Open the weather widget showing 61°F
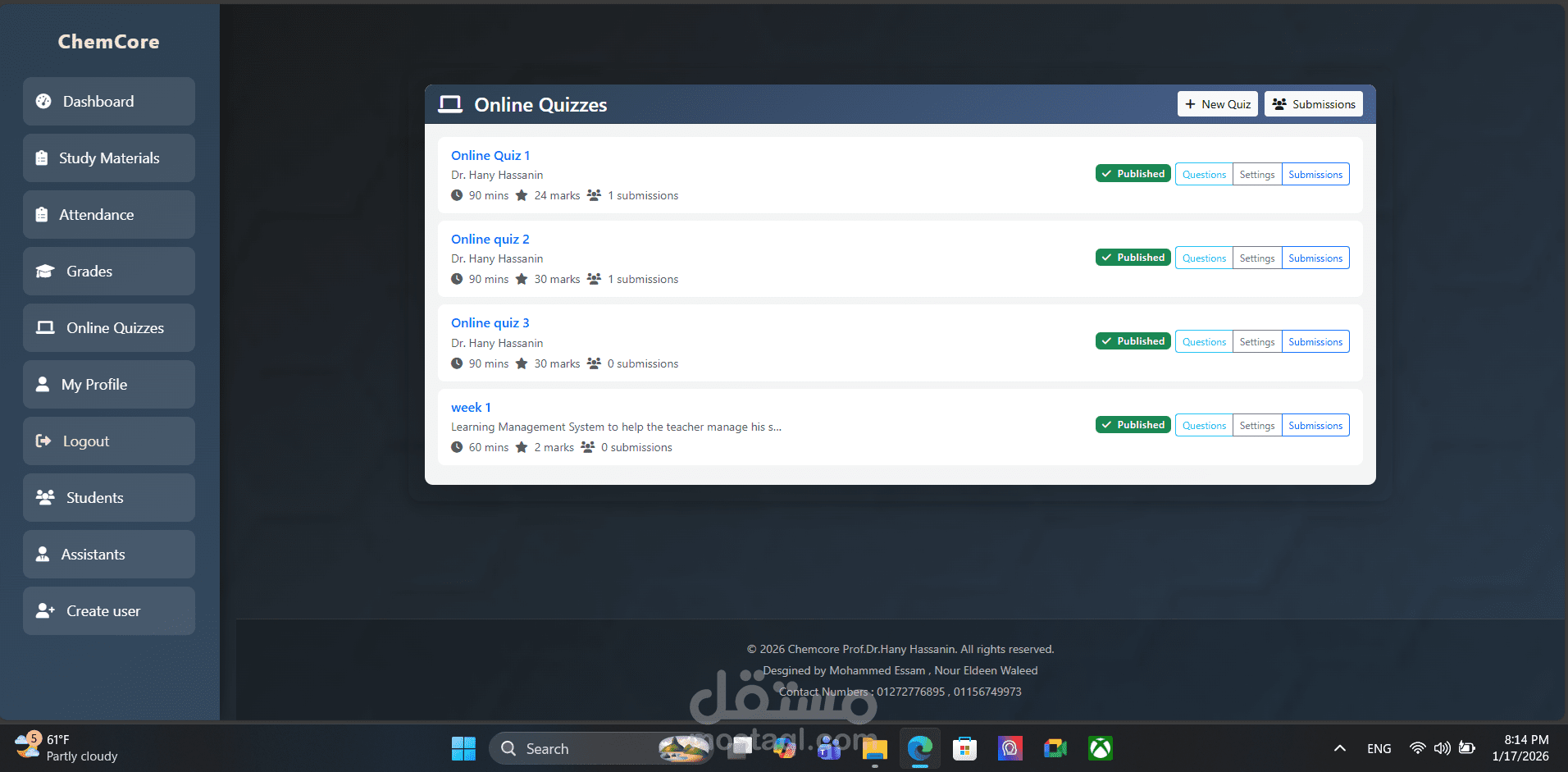1568x772 pixels. [x=67, y=747]
